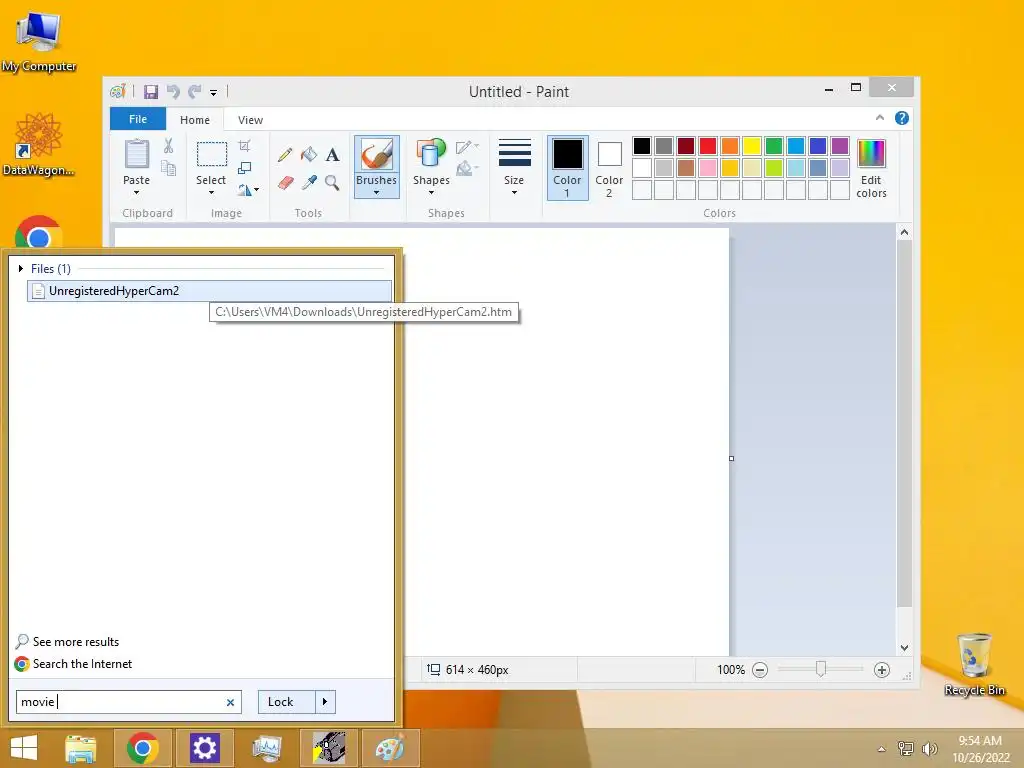1024x768 pixels.
Task: Click the Paint icon in the taskbar
Action: click(391, 748)
